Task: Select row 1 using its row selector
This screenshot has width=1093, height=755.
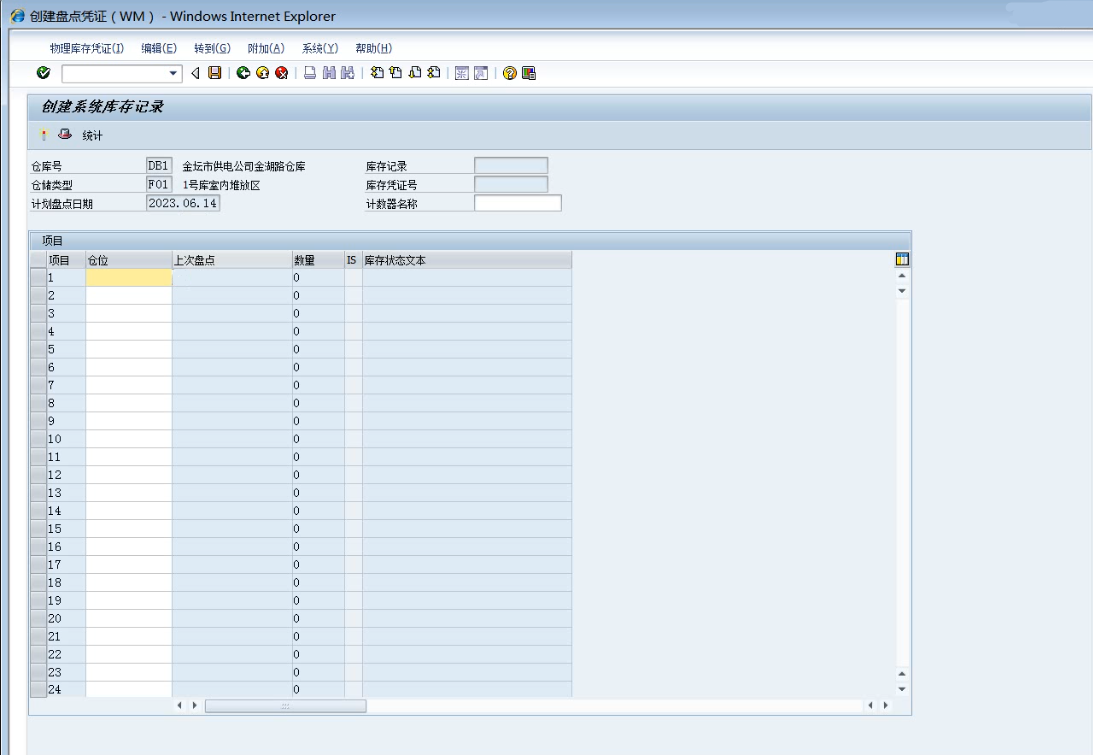Action: click(x=38, y=278)
